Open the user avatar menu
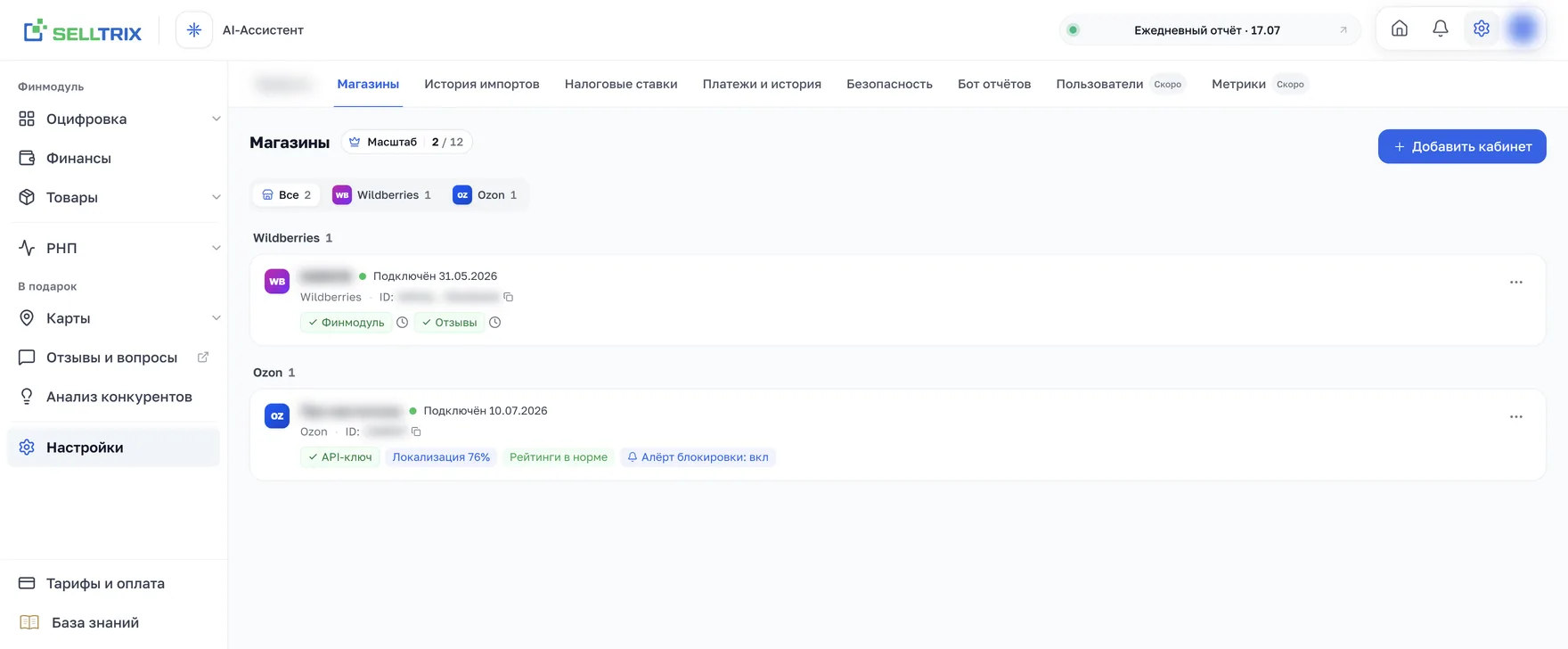The image size is (1568, 649). tap(1523, 29)
